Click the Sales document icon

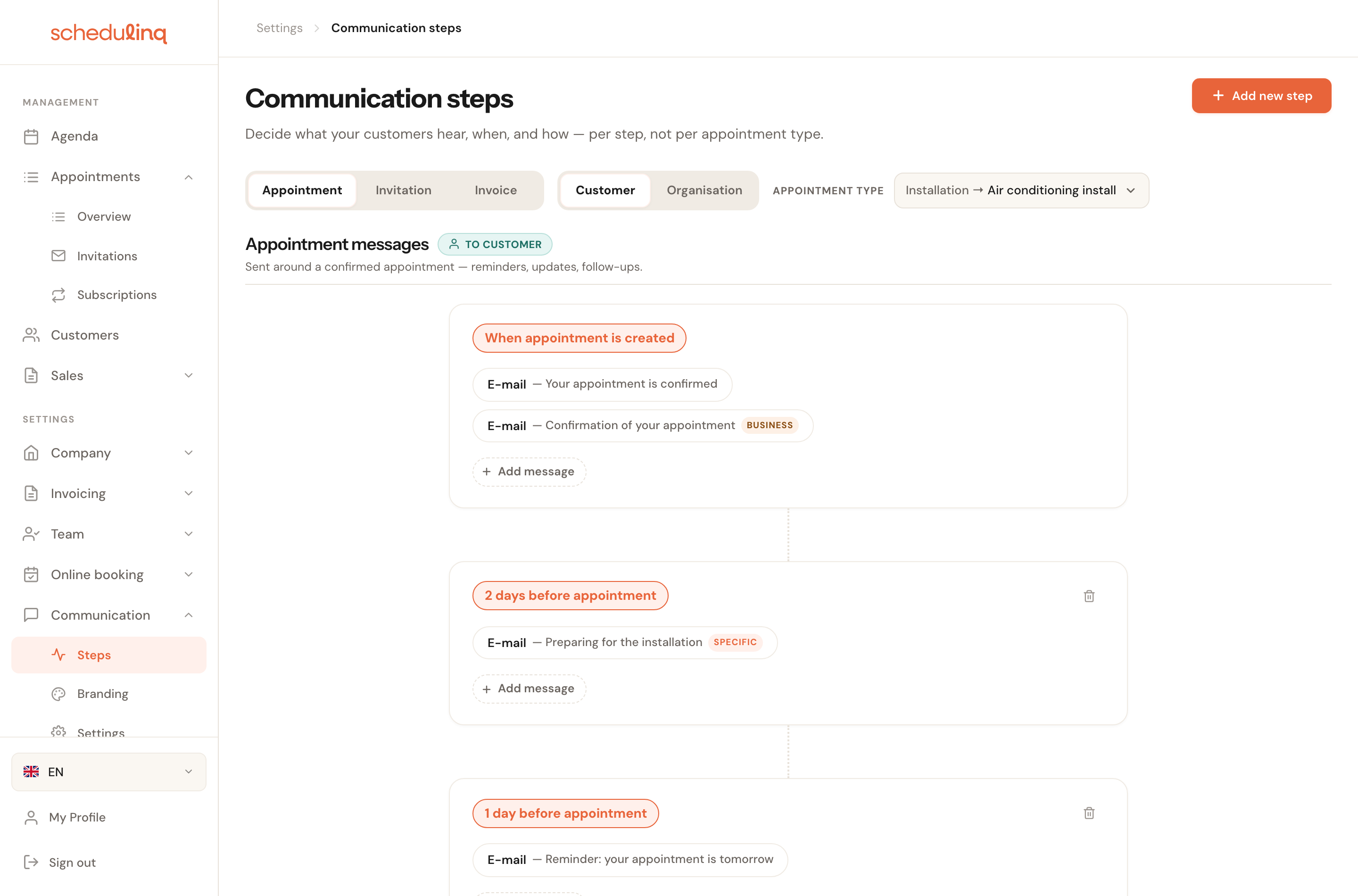31,375
